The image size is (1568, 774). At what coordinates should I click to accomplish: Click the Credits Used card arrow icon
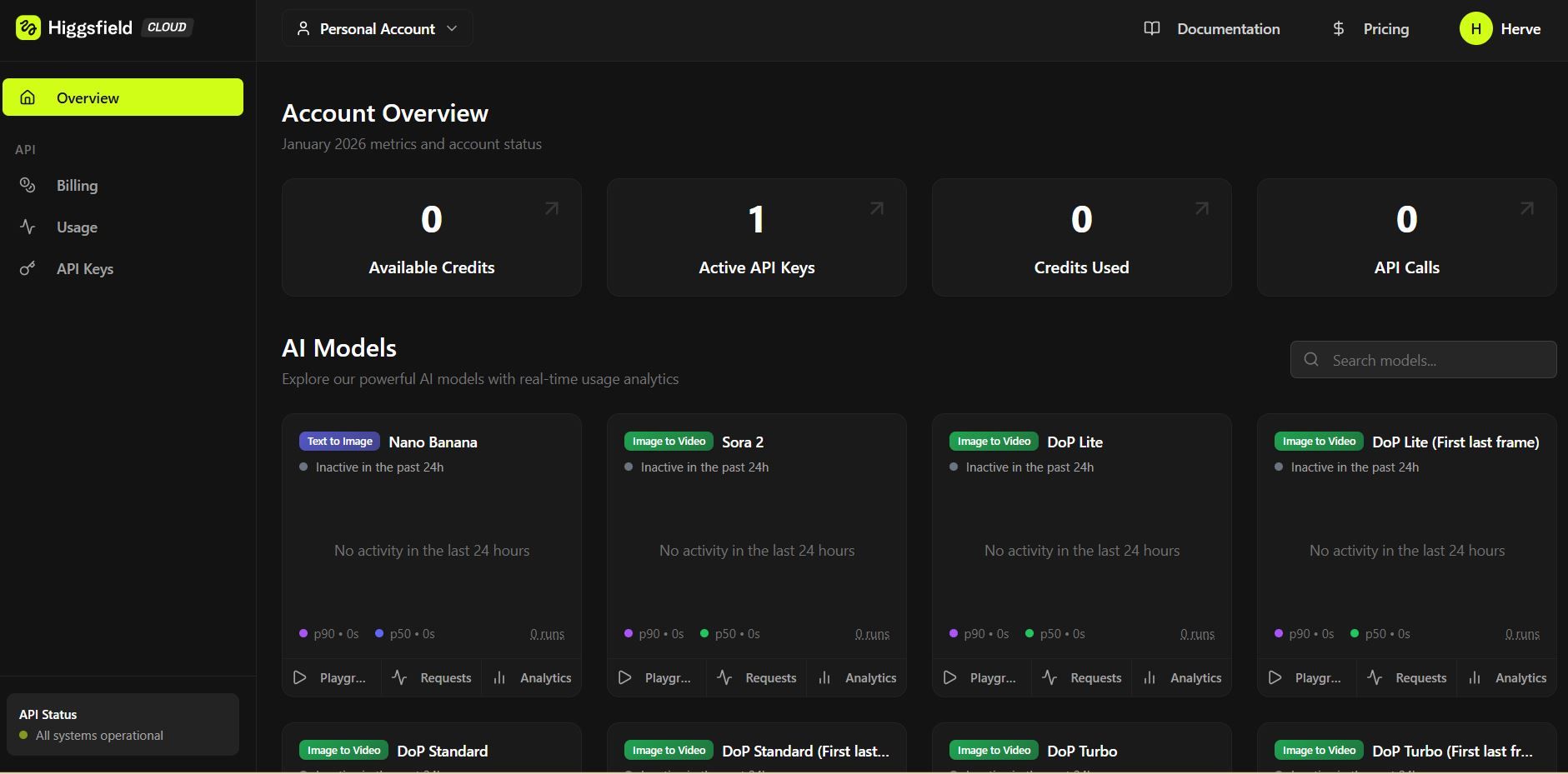pyautogui.click(x=1202, y=208)
